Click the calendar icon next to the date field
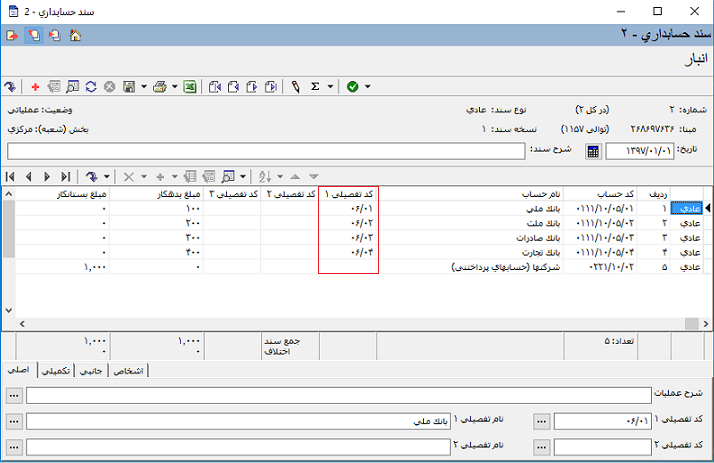 coord(592,151)
